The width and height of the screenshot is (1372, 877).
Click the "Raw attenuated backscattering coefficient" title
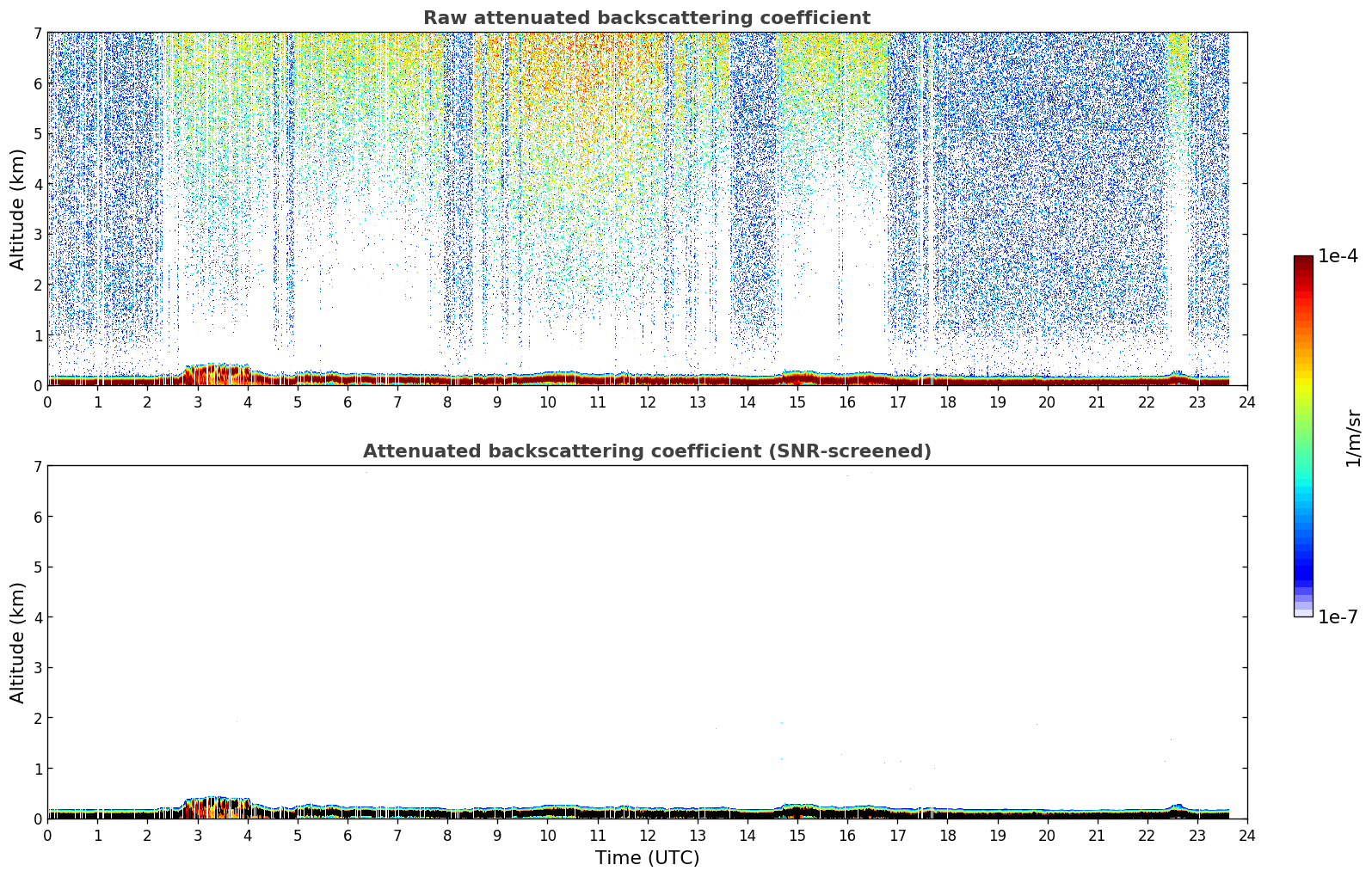[646, 18]
